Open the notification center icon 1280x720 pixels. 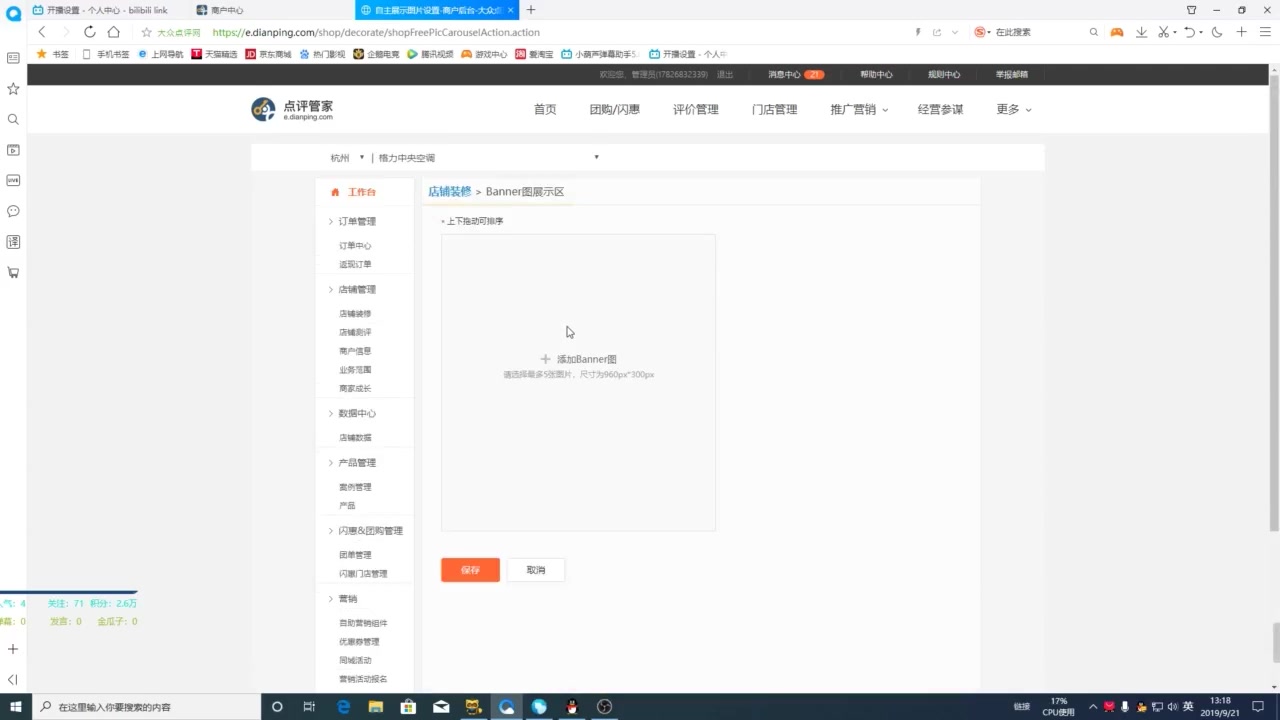[1259, 707]
